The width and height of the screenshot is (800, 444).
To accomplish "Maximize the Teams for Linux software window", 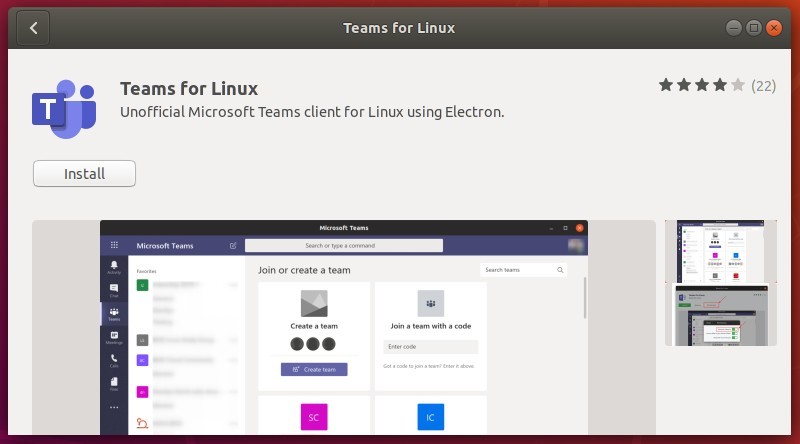I will click(754, 28).
